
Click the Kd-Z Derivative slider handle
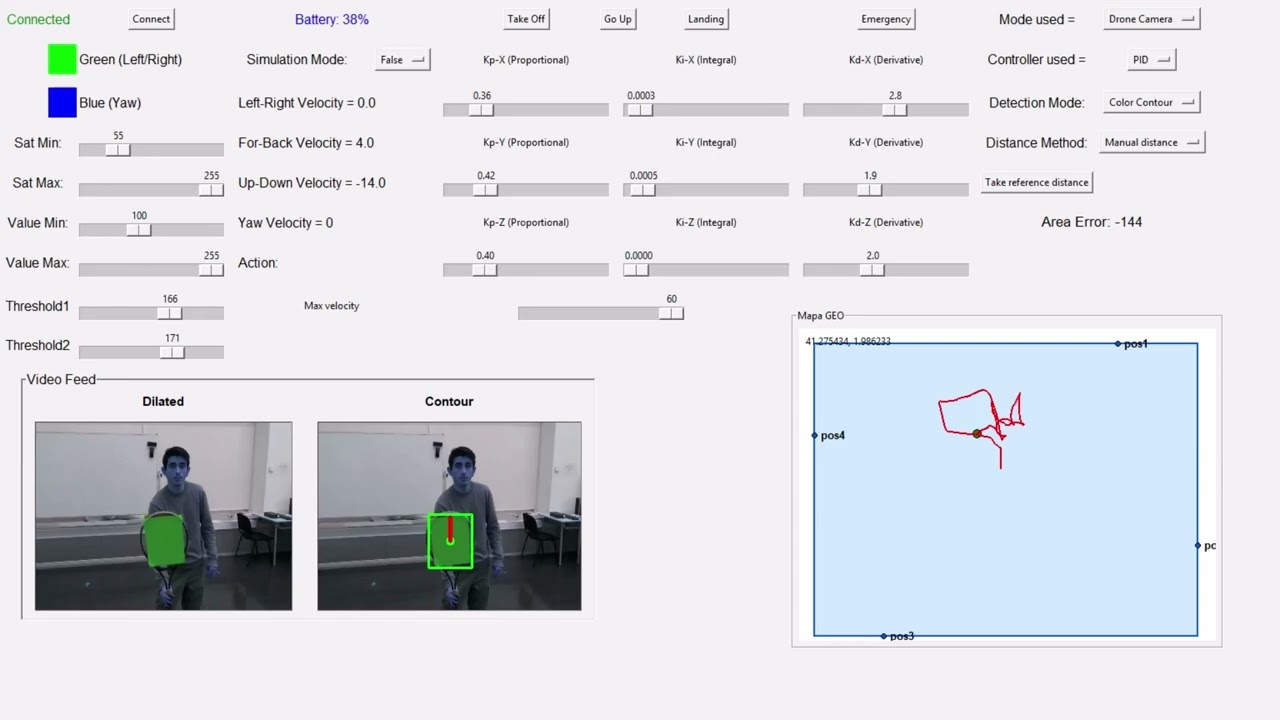pos(872,270)
